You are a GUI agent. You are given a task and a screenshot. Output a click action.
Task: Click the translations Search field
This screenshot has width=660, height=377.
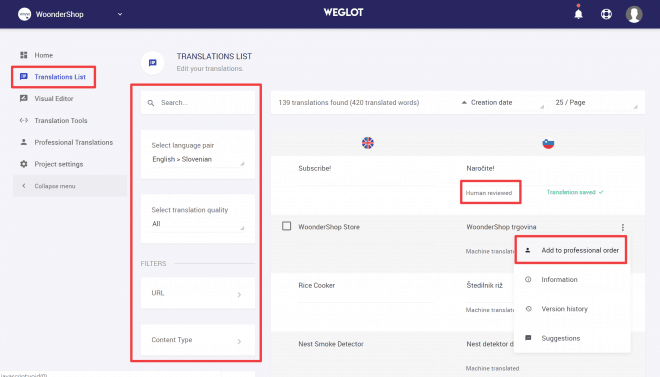point(198,103)
